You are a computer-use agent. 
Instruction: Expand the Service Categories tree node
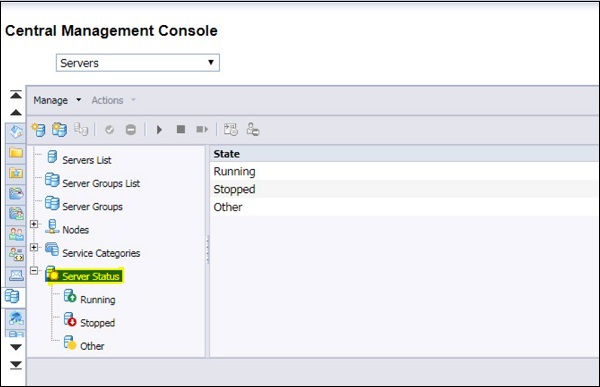click(x=34, y=247)
